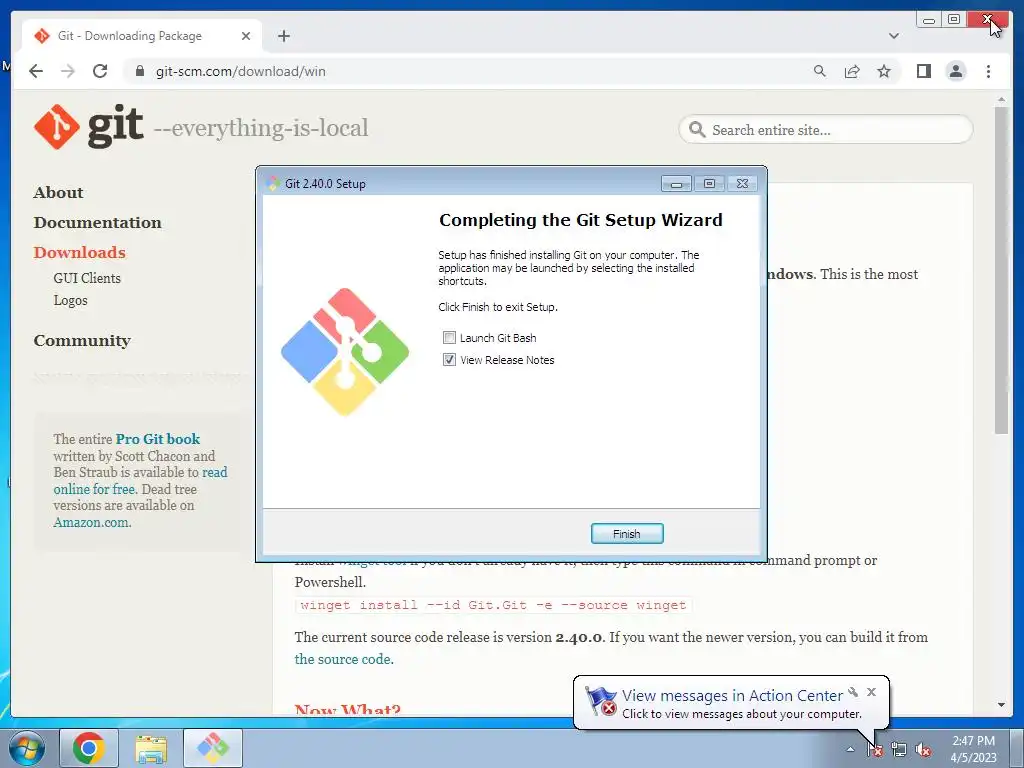This screenshot has height=768, width=1024.
Task: Click the zoom magnifier icon in address bar
Action: coord(820,71)
